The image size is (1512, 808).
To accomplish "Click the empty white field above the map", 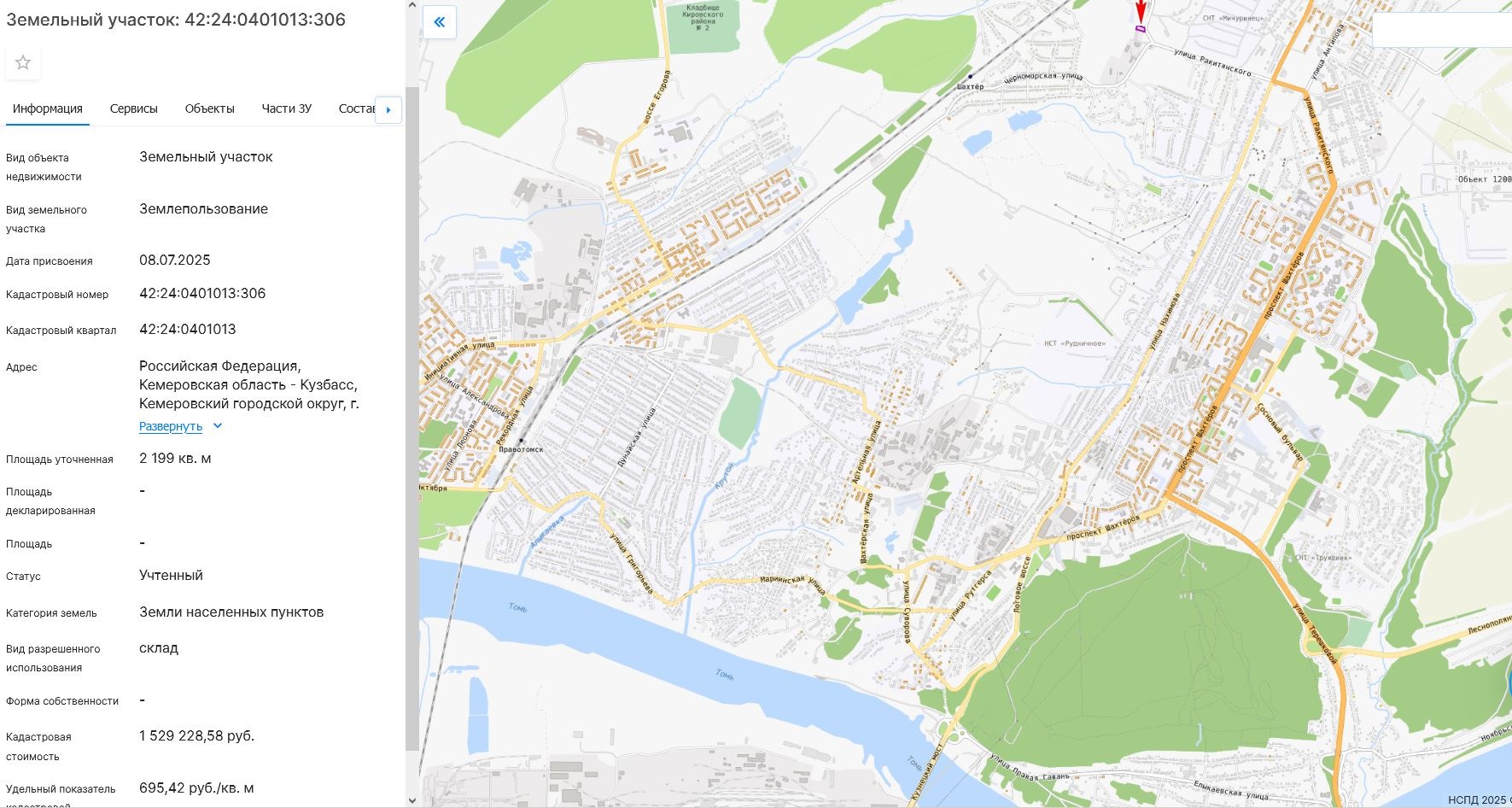I will 1442,31.
